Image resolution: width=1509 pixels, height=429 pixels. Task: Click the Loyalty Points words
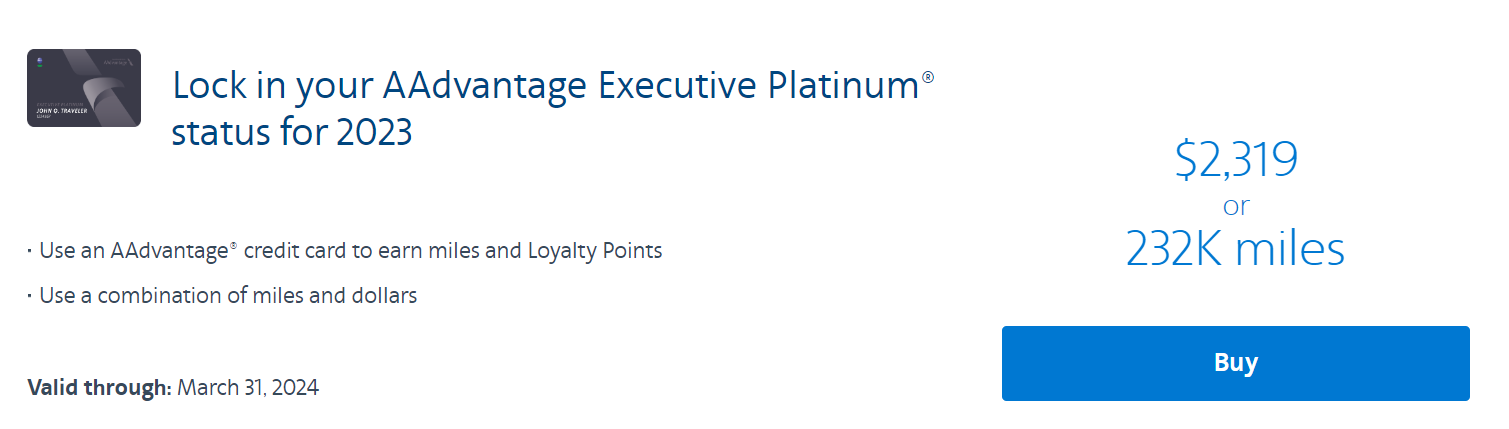[595, 251]
